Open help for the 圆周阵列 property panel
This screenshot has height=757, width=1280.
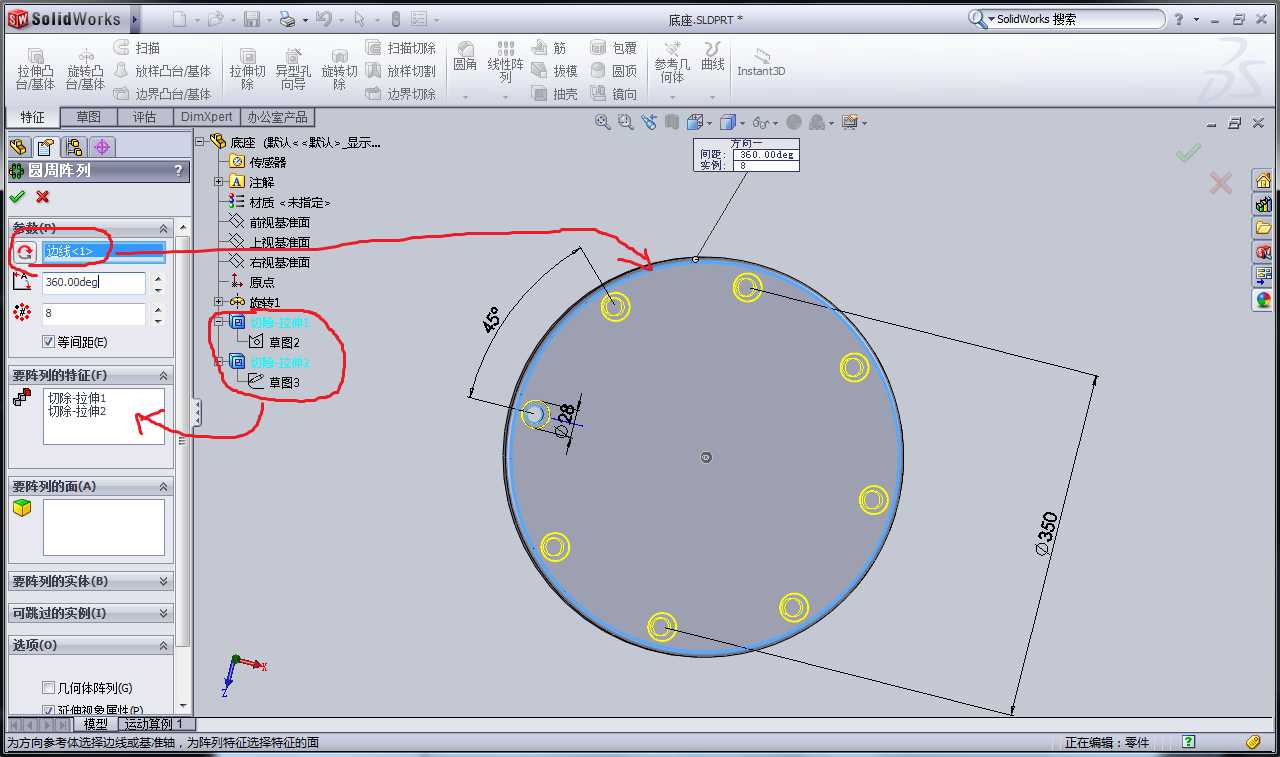[x=178, y=171]
